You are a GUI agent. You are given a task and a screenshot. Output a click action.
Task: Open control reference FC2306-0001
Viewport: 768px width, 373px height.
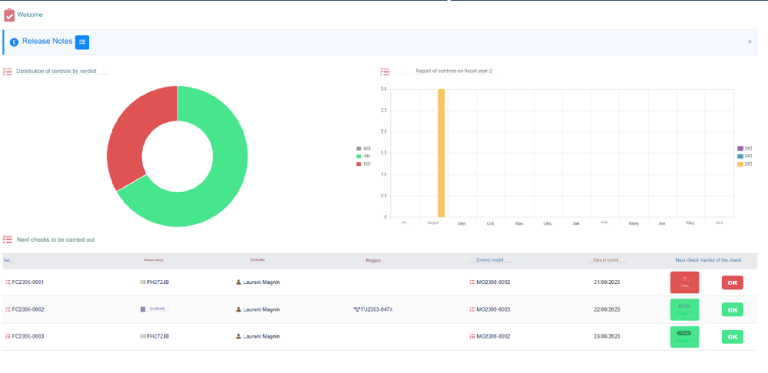pyautogui.click(x=28, y=282)
